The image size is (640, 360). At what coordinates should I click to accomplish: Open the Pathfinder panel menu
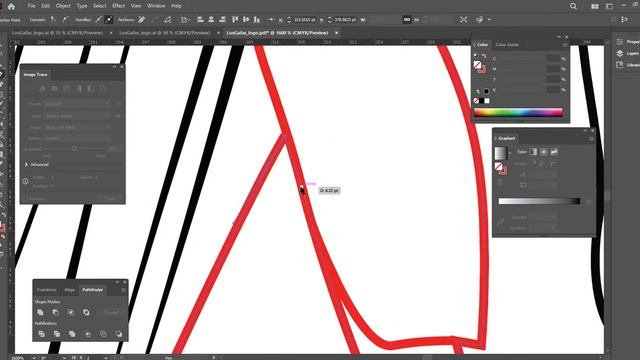123,290
